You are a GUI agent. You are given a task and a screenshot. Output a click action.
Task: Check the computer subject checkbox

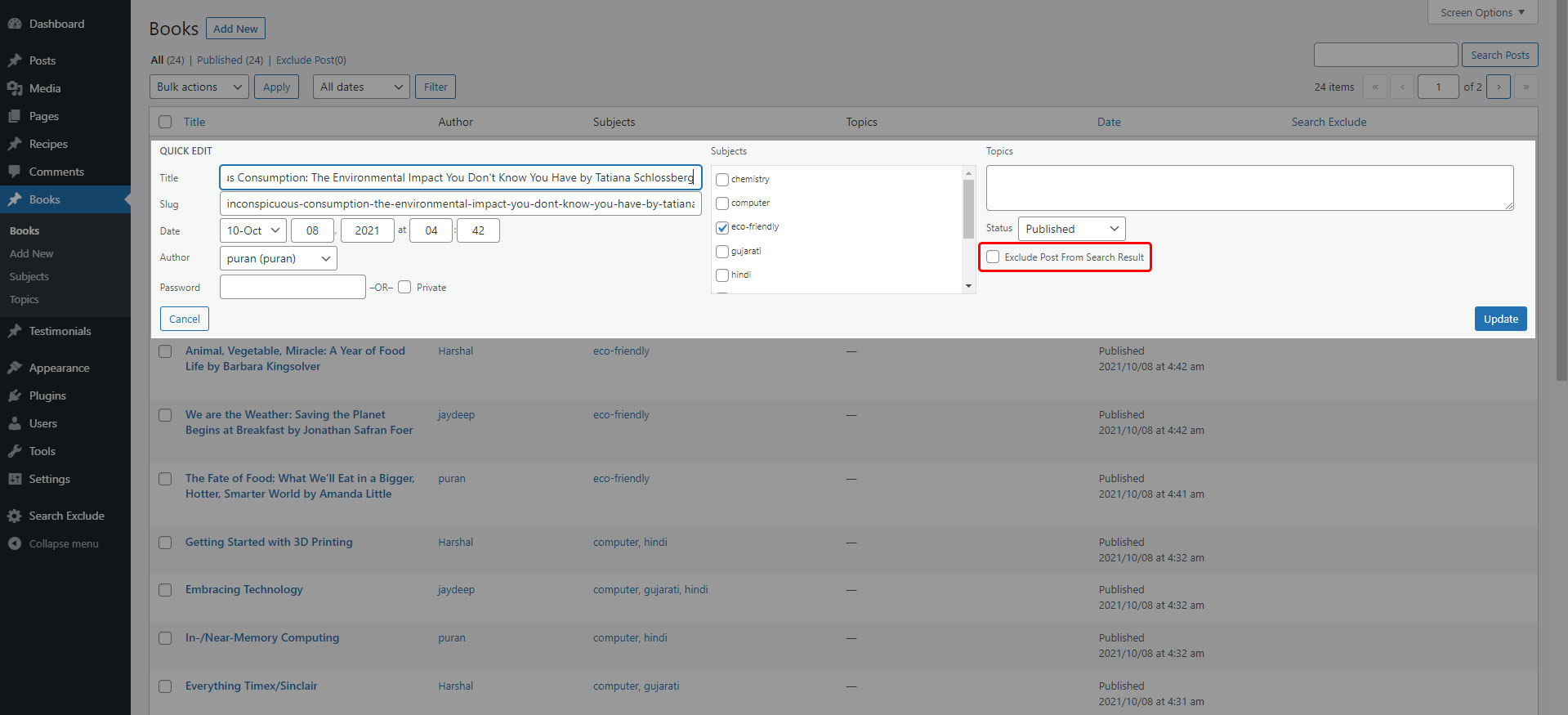[x=722, y=203]
